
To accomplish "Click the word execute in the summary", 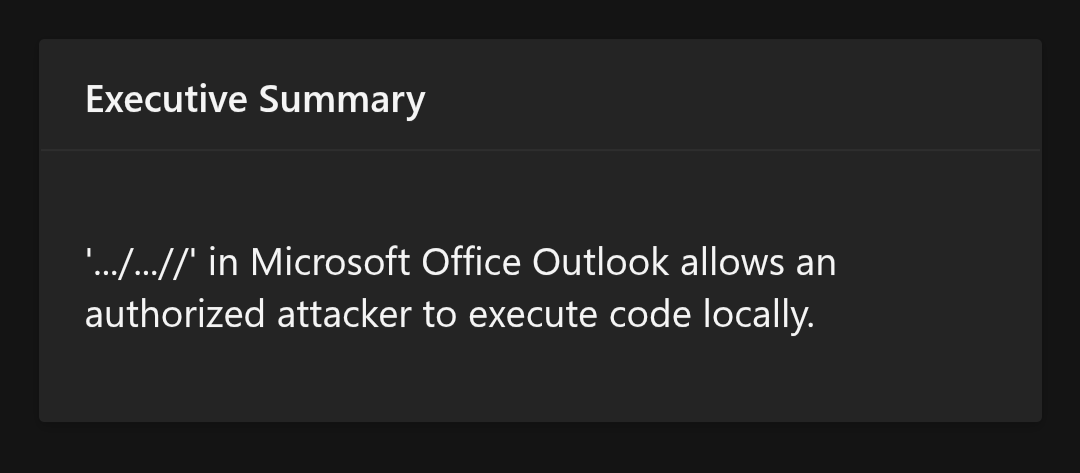I will coord(533,316).
